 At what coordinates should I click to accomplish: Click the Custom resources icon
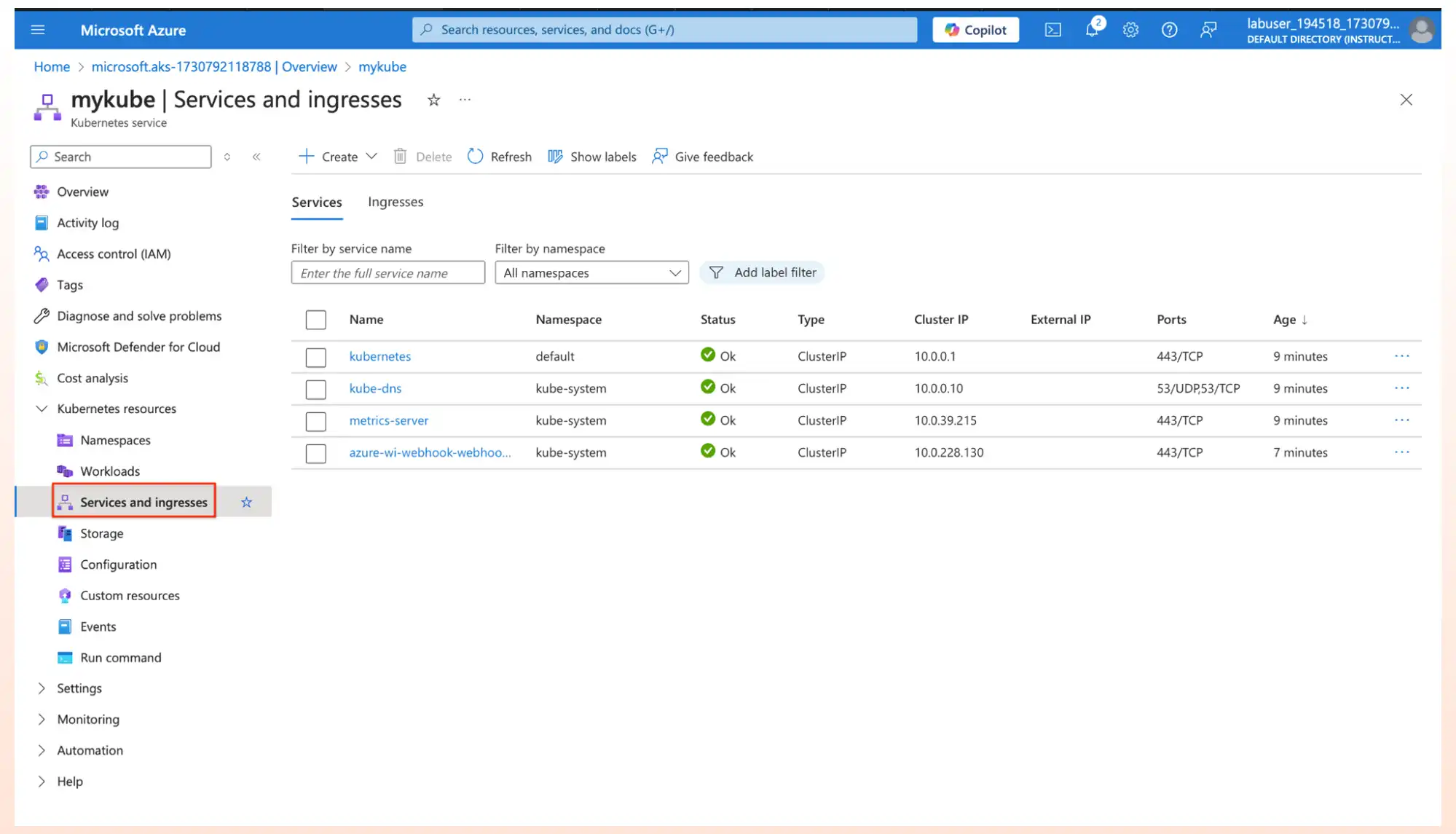65,596
